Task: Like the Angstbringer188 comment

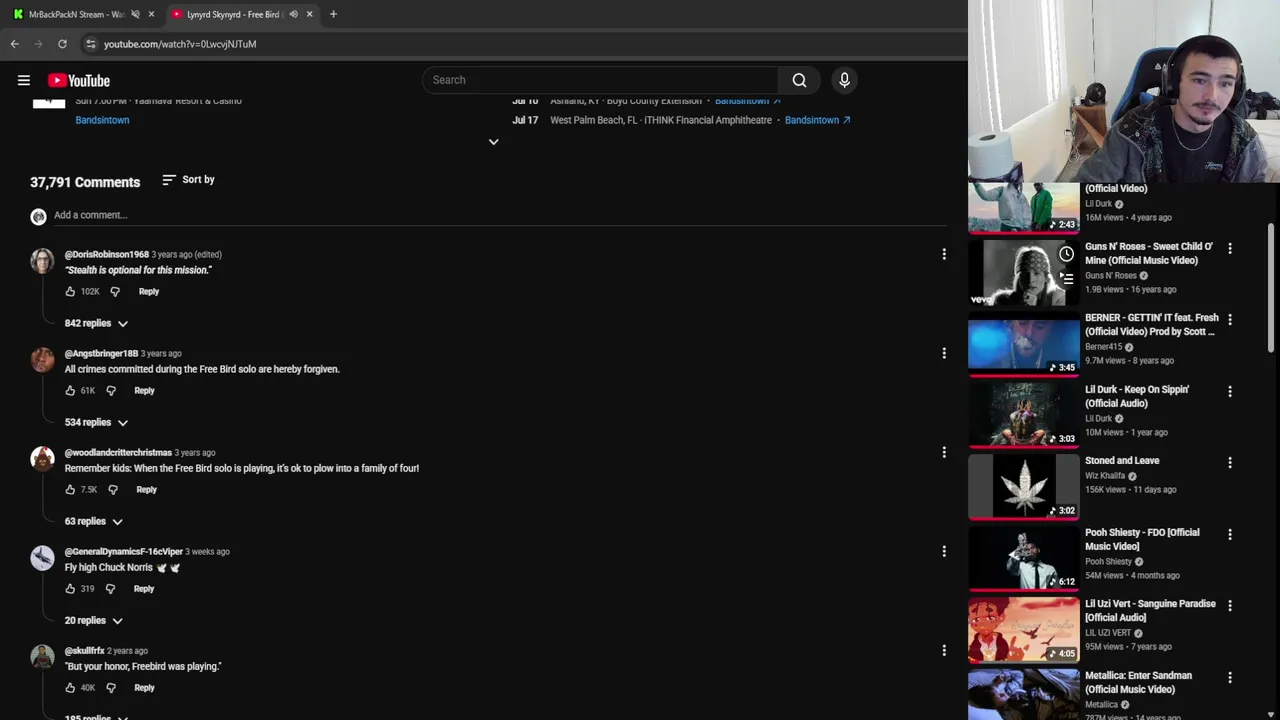Action: [70, 390]
